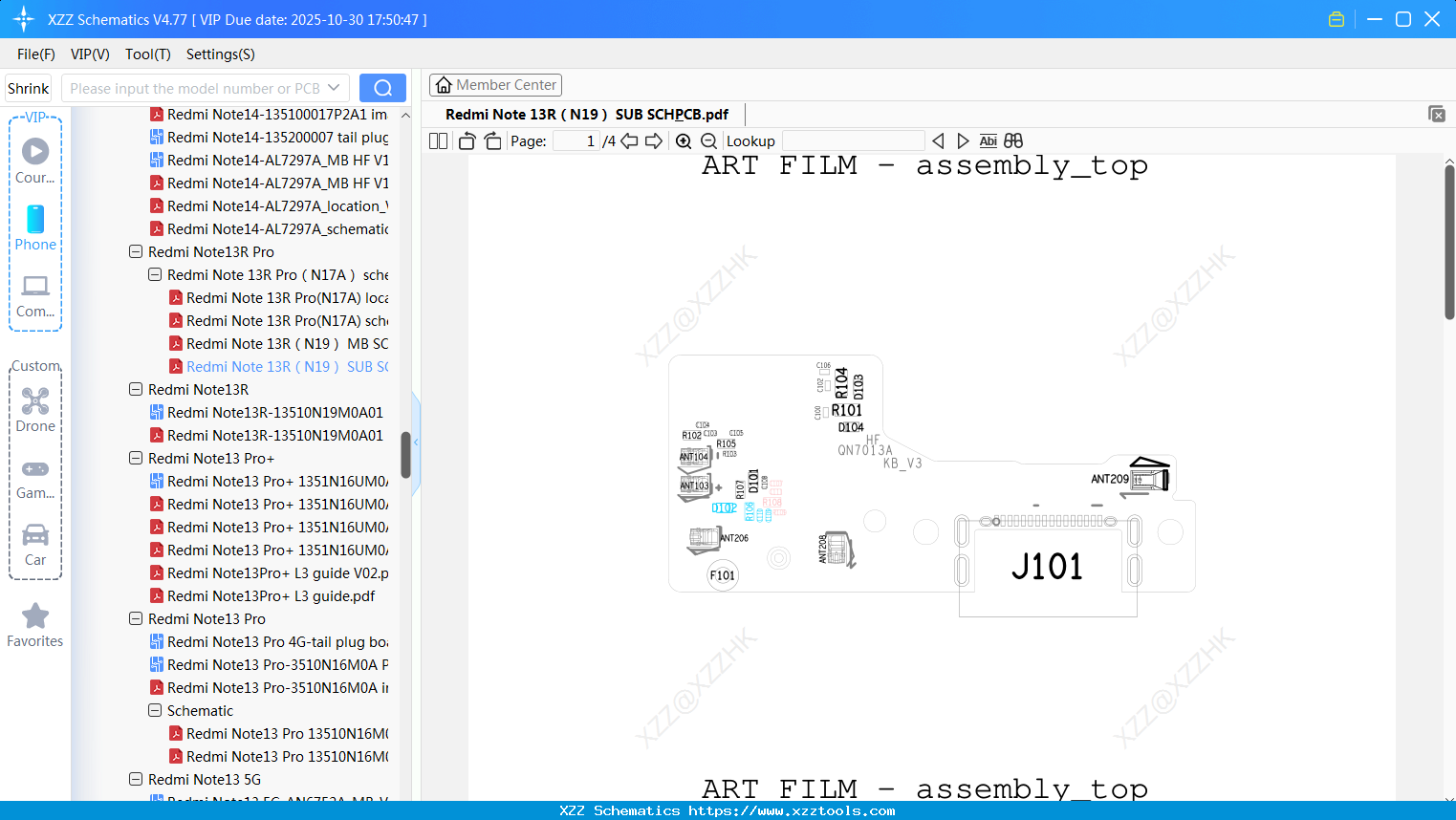Rotate the page counterclockwise
The height and width of the screenshot is (820, 1456).
coord(467,141)
